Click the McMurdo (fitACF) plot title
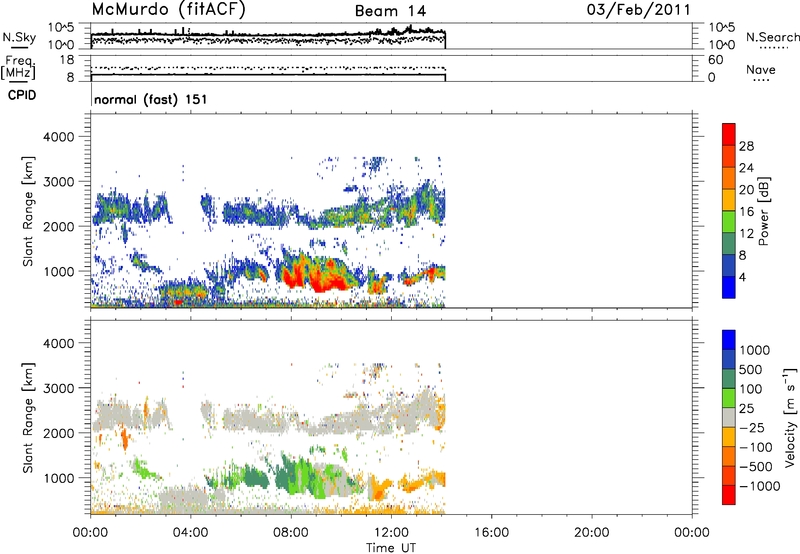This screenshot has height=554, width=800. (x=168, y=10)
